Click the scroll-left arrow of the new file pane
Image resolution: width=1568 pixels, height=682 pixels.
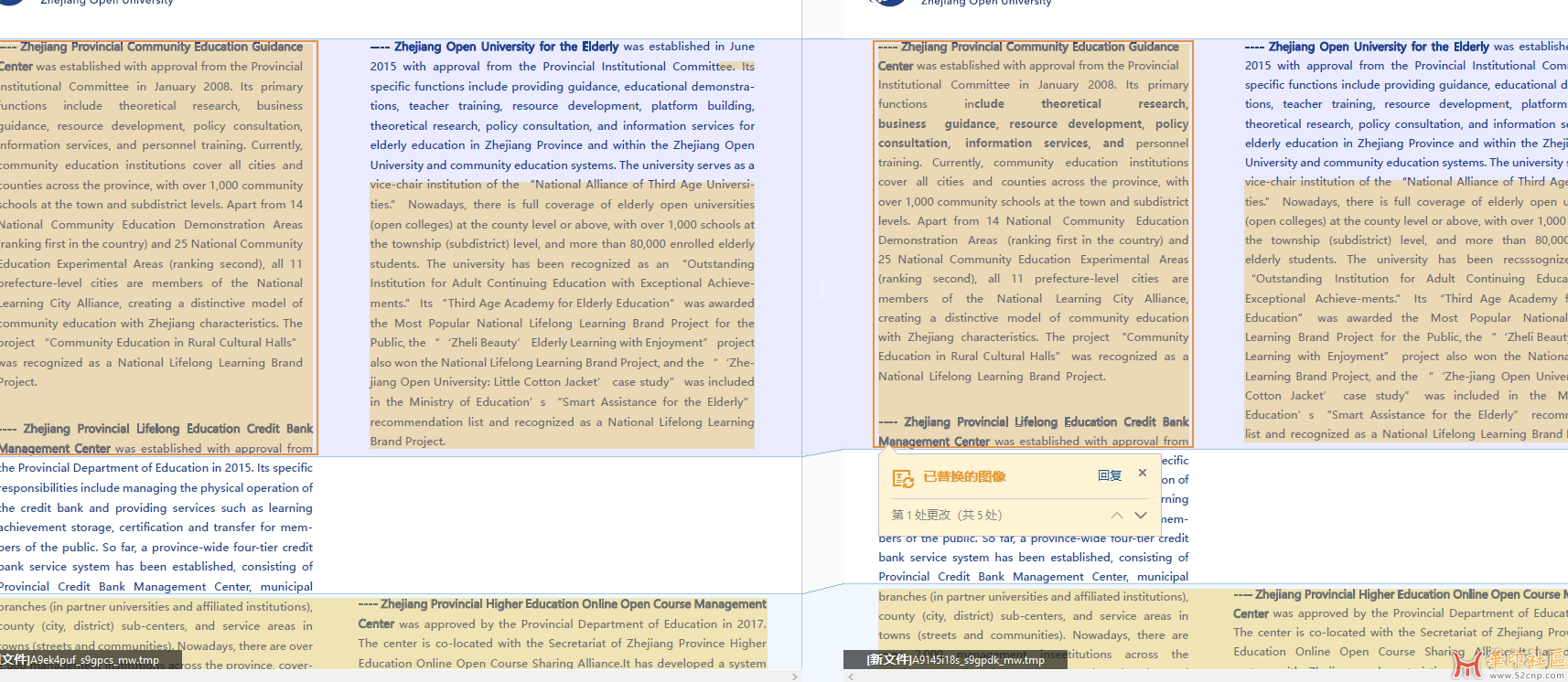(x=853, y=677)
